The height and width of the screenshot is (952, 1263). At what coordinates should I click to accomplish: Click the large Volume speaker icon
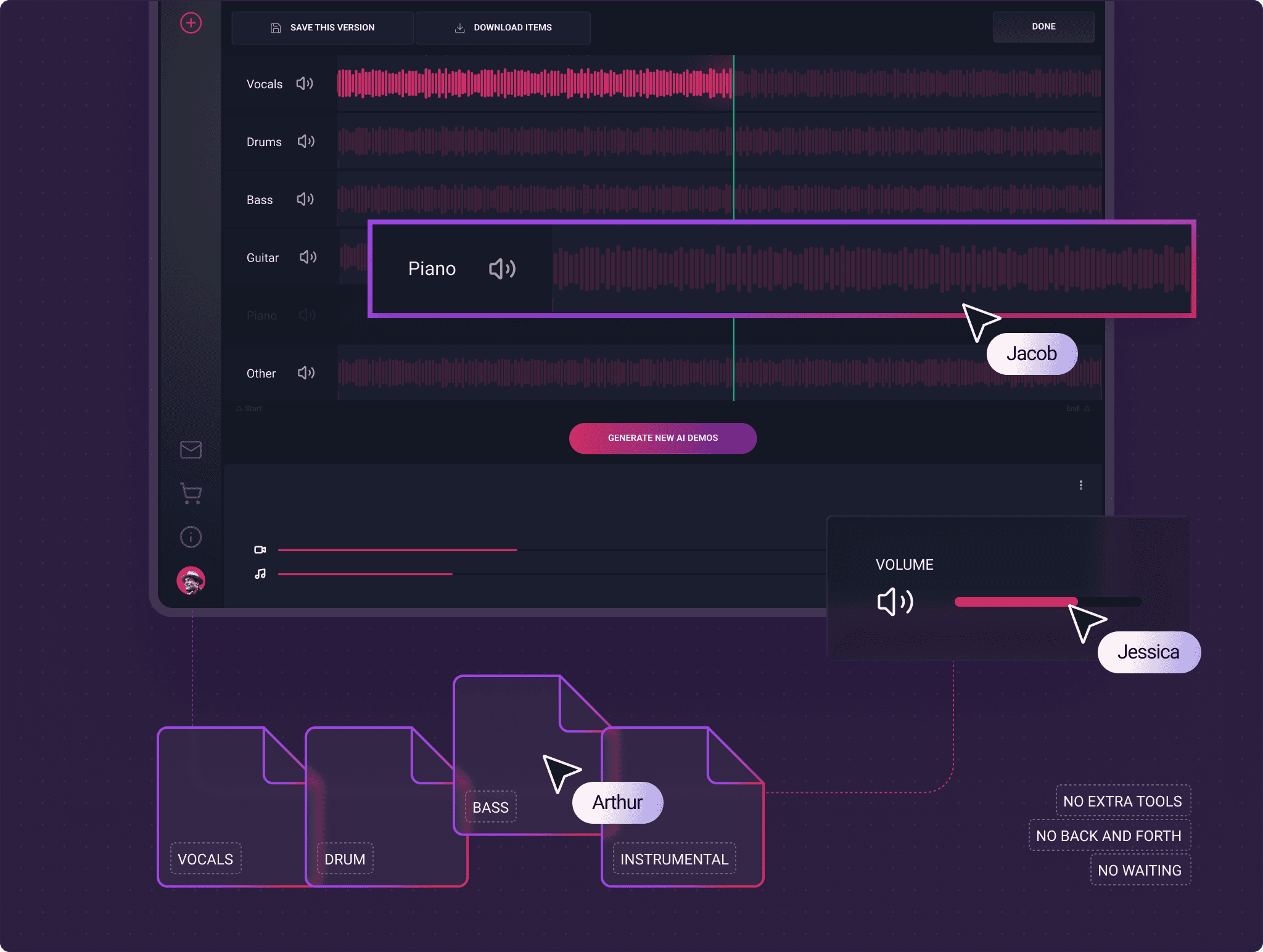pos(895,602)
